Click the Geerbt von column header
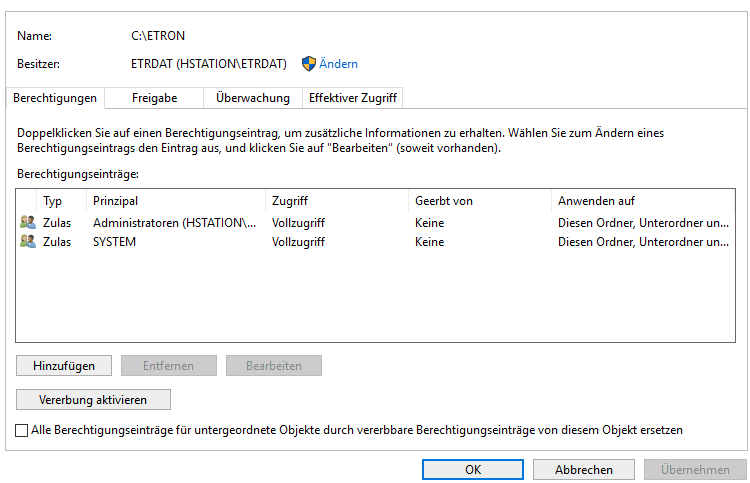This screenshot has height=483, width=750. pyautogui.click(x=442, y=201)
